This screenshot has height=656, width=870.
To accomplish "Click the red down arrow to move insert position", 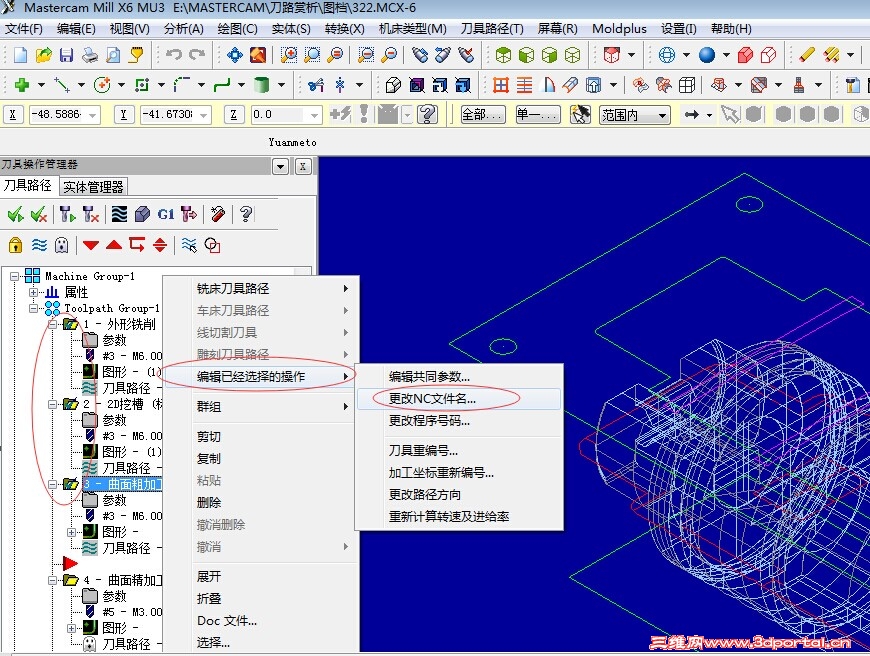I will pos(90,245).
